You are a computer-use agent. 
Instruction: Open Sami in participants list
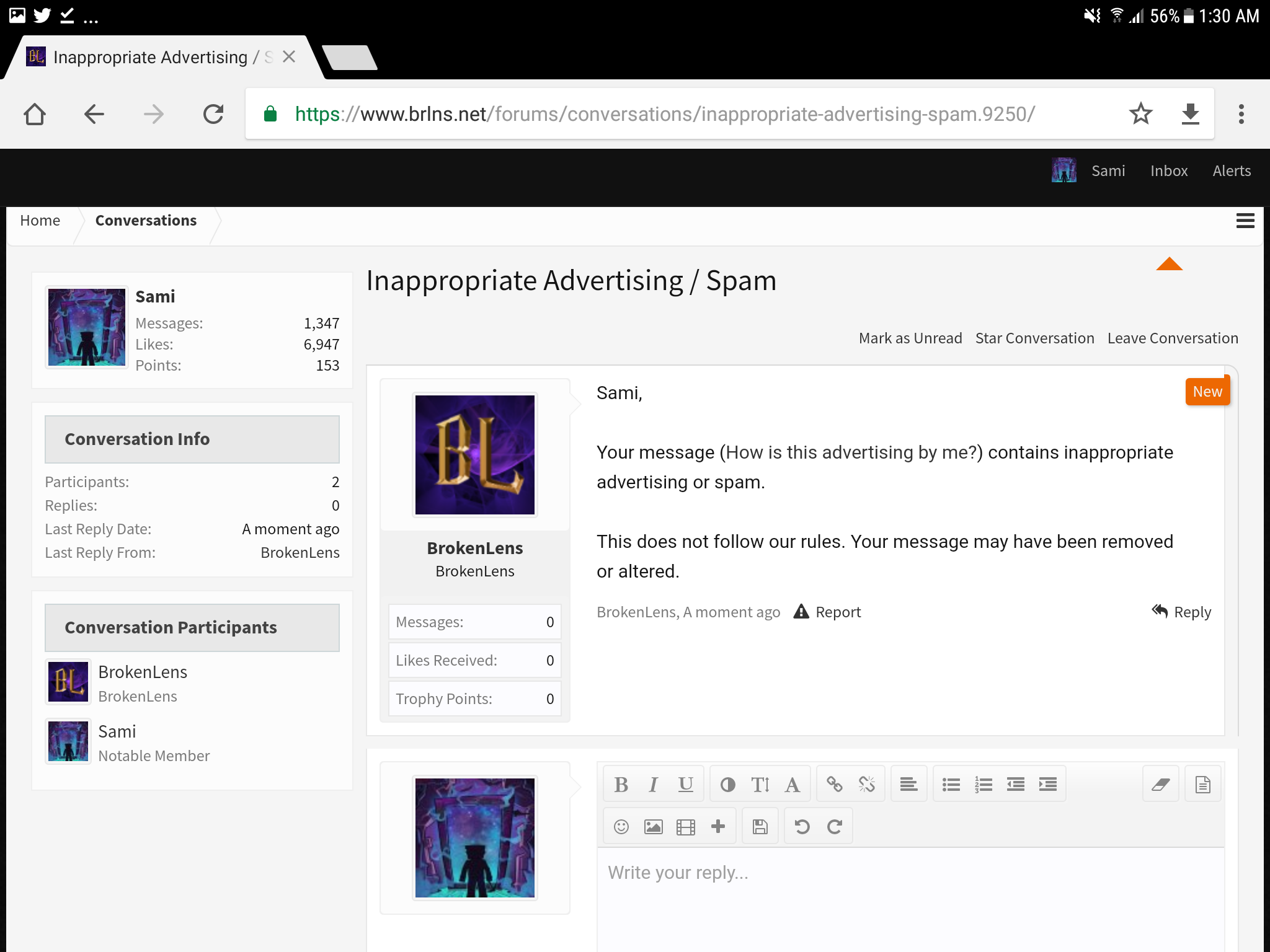[x=117, y=731]
